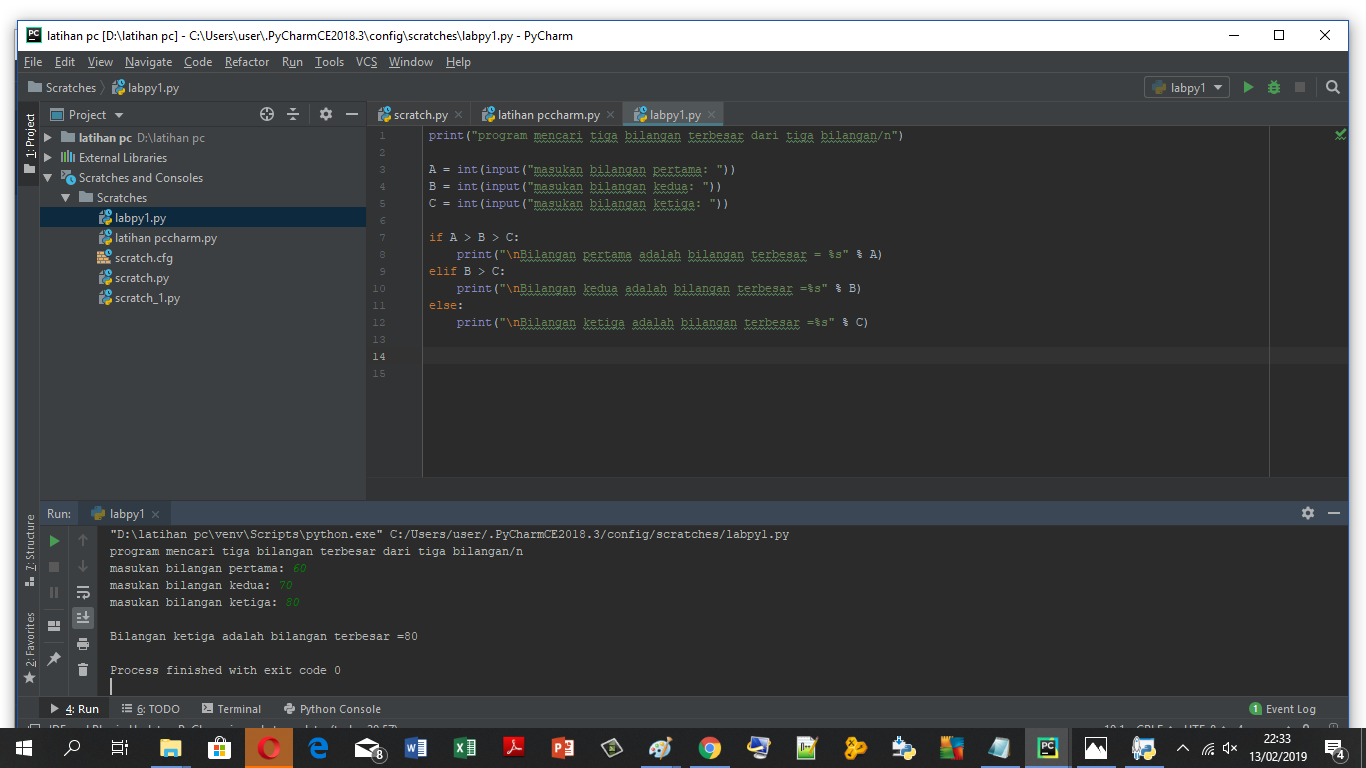
Task: Close the labpy1 Run tab
Action: point(156,514)
